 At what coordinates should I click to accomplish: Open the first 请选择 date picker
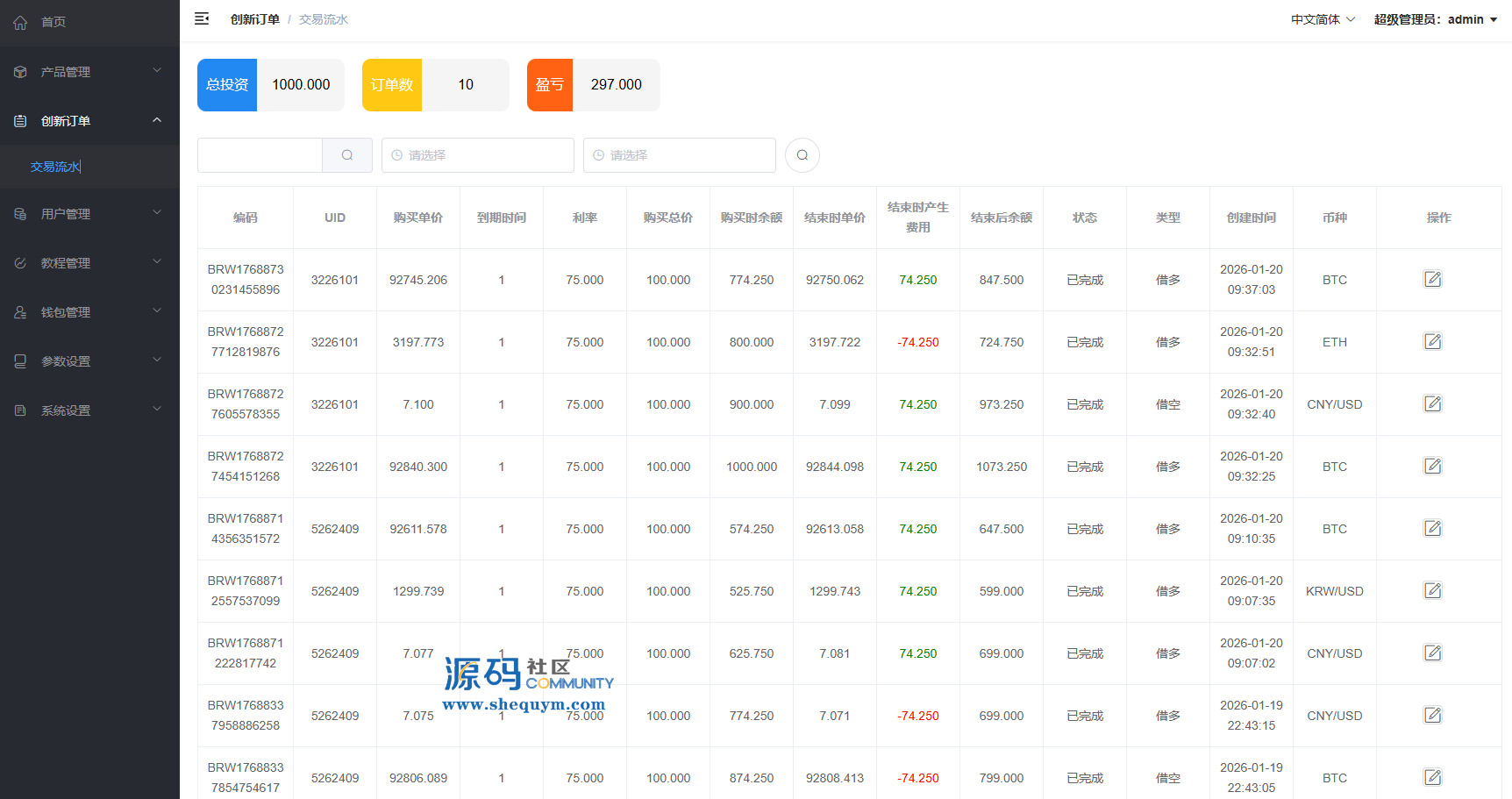point(478,155)
